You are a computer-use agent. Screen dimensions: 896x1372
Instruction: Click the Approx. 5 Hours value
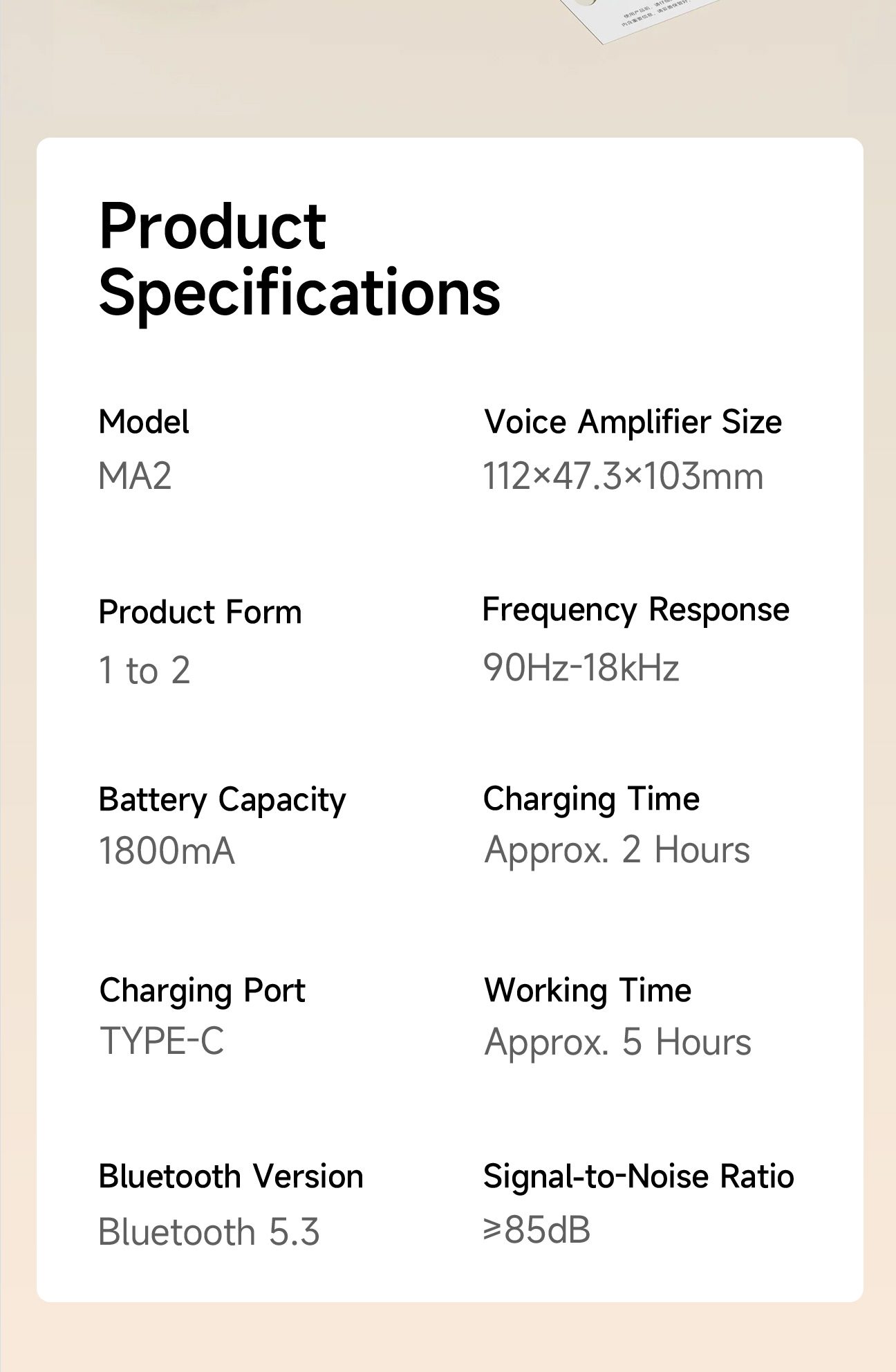tap(617, 1043)
